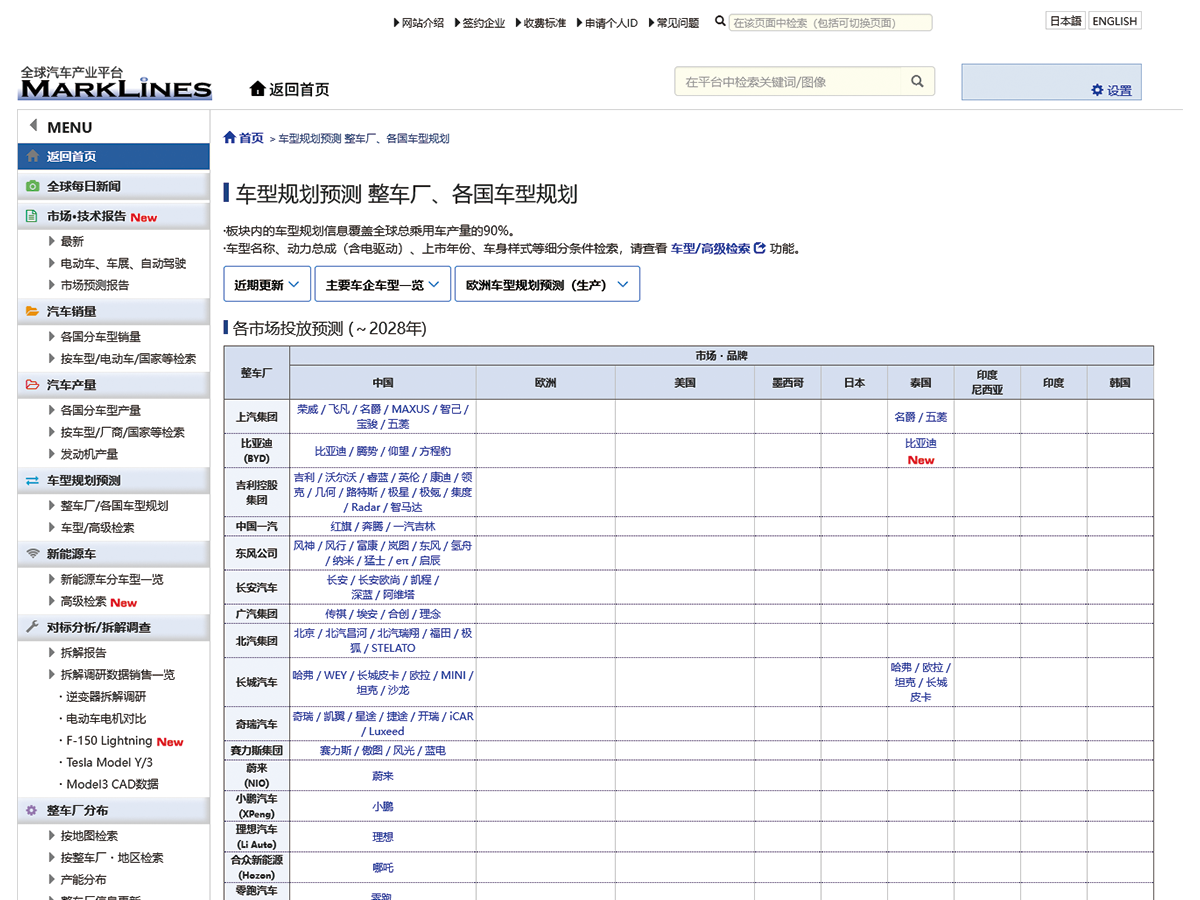
Task: Click the camera icon for 全球每日新闻
Action: coord(32,186)
